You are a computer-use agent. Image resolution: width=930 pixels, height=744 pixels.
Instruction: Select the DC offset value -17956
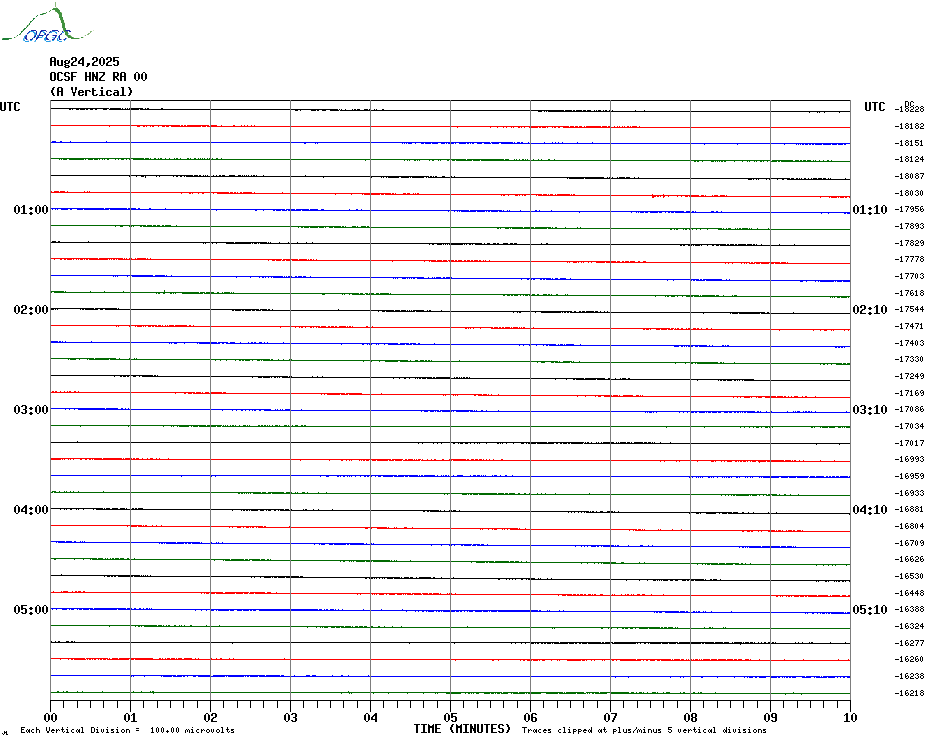tap(909, 209)
